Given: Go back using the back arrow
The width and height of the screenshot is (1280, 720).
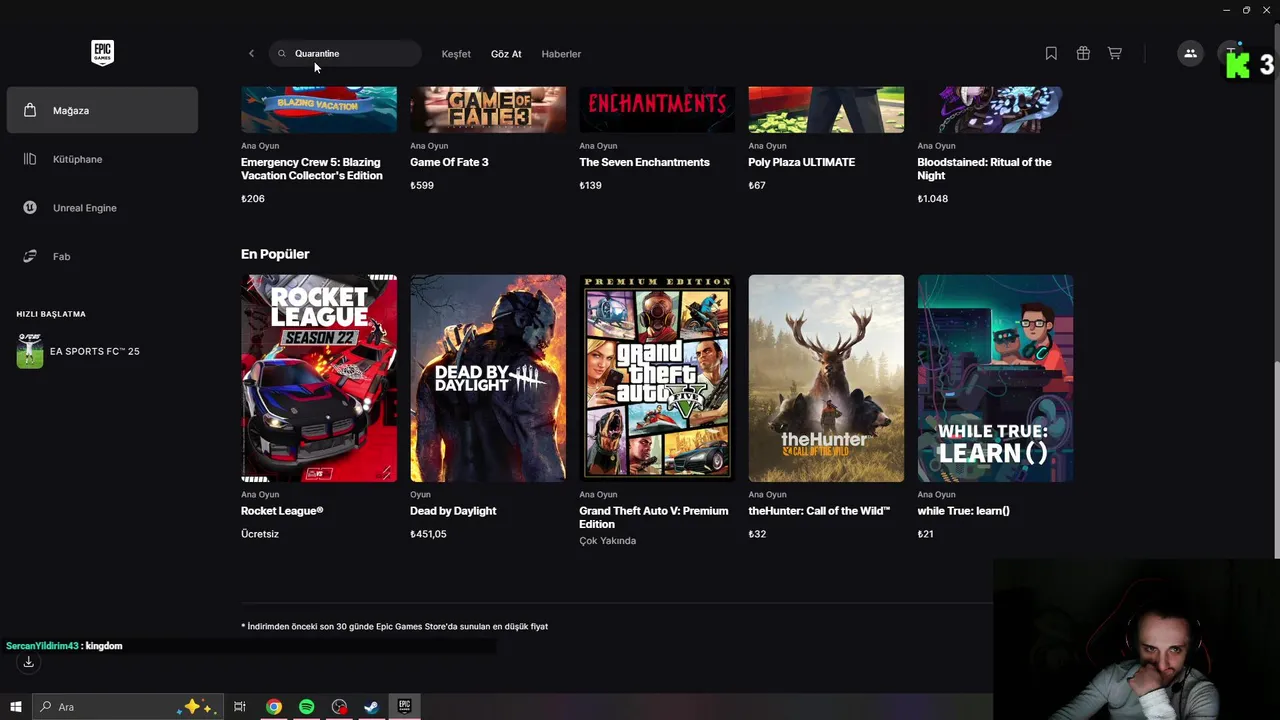Looking at the screenshot, I should click(251, 54).
